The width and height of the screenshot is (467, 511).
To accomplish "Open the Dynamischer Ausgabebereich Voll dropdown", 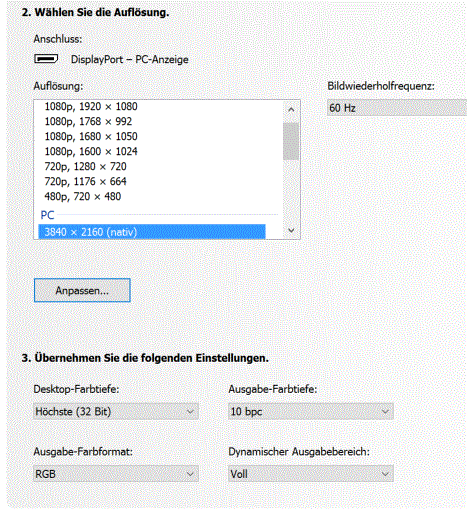I will [311, 474].
